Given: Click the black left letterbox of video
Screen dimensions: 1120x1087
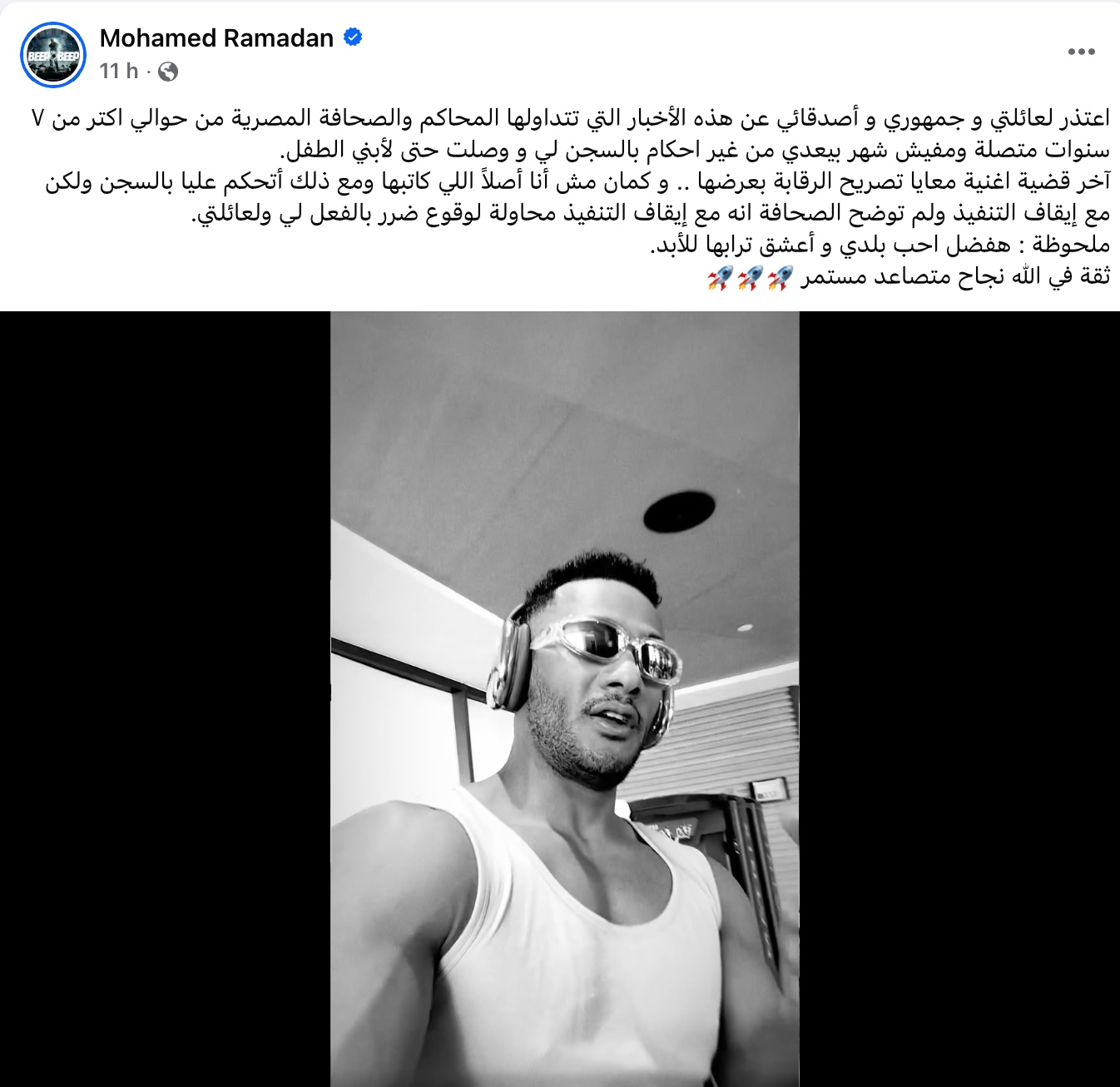Looking at the screenshot, I should 166,699.
